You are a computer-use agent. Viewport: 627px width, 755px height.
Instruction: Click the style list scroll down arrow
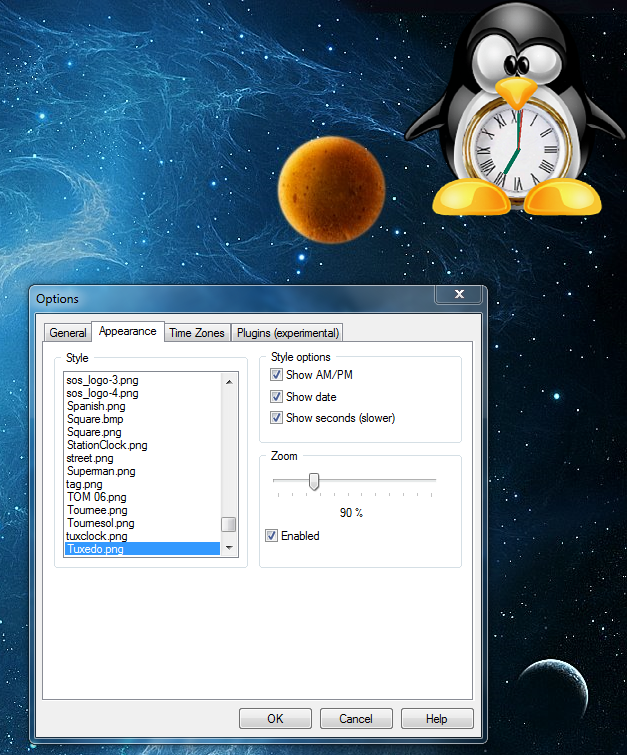pos(229,547)
